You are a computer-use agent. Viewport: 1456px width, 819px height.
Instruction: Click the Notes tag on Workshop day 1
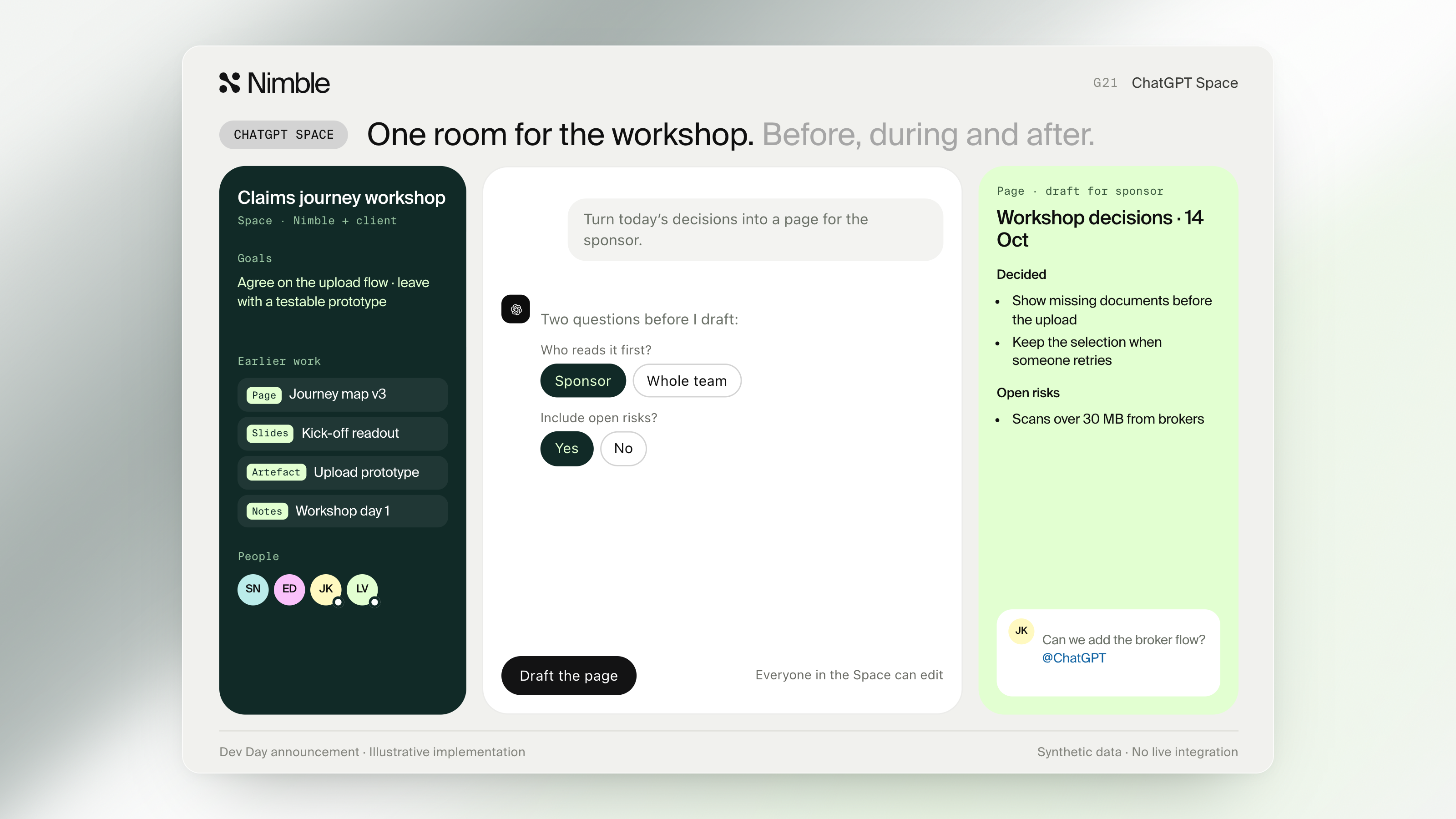point(267,511)
